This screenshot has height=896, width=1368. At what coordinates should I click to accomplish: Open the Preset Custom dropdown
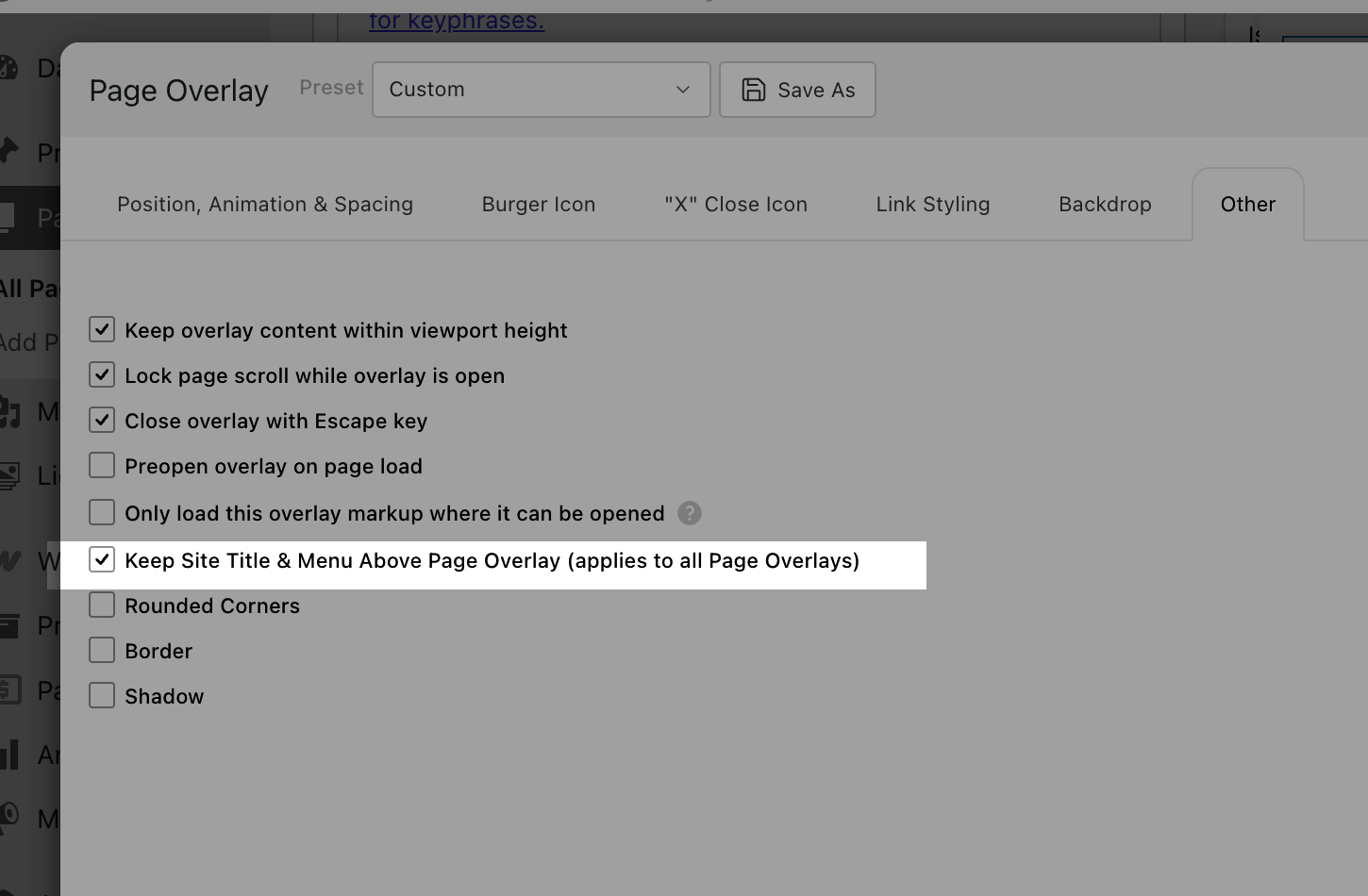[542, 90]
